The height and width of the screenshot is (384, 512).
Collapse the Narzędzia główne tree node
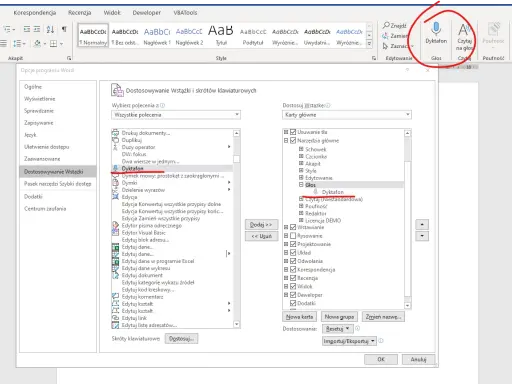286,141
